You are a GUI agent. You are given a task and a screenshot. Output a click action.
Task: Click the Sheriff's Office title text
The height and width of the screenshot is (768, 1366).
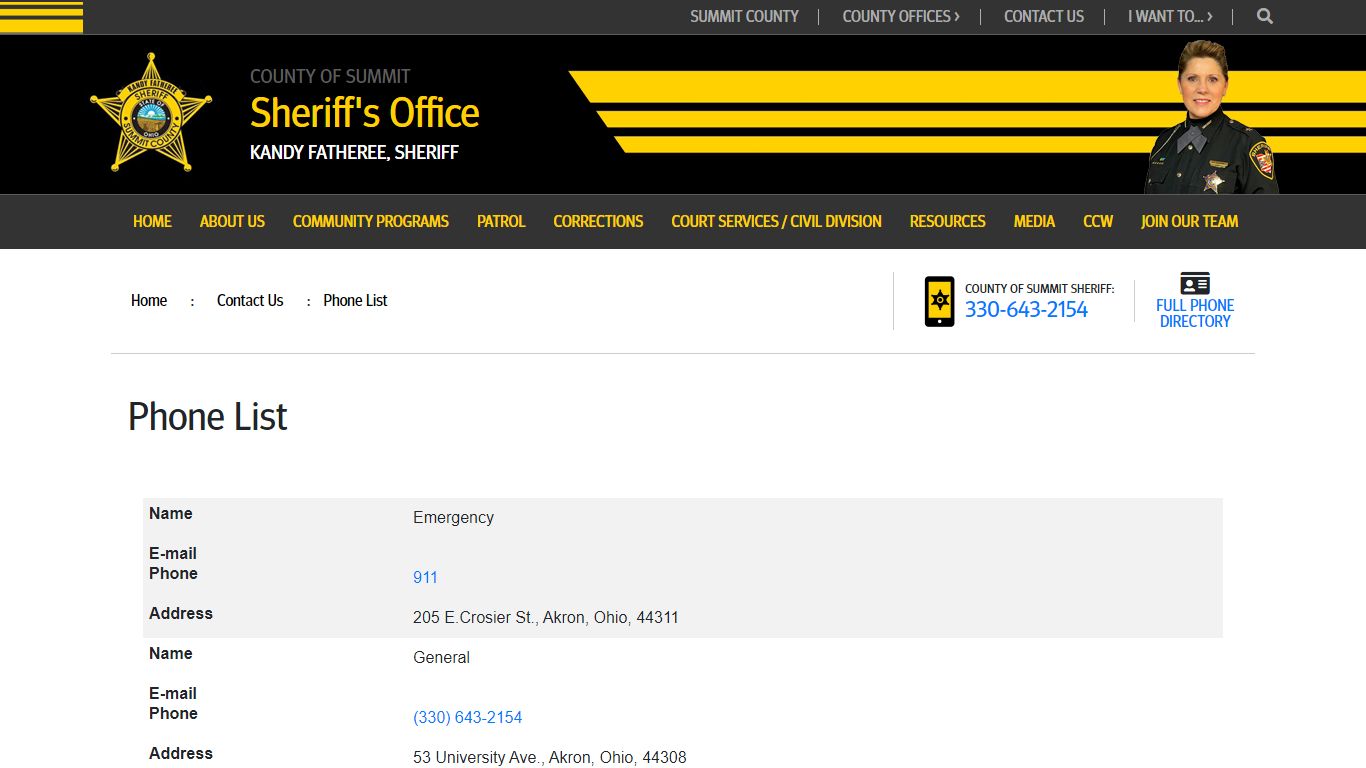pyautogui.click(x=364, y=113)
